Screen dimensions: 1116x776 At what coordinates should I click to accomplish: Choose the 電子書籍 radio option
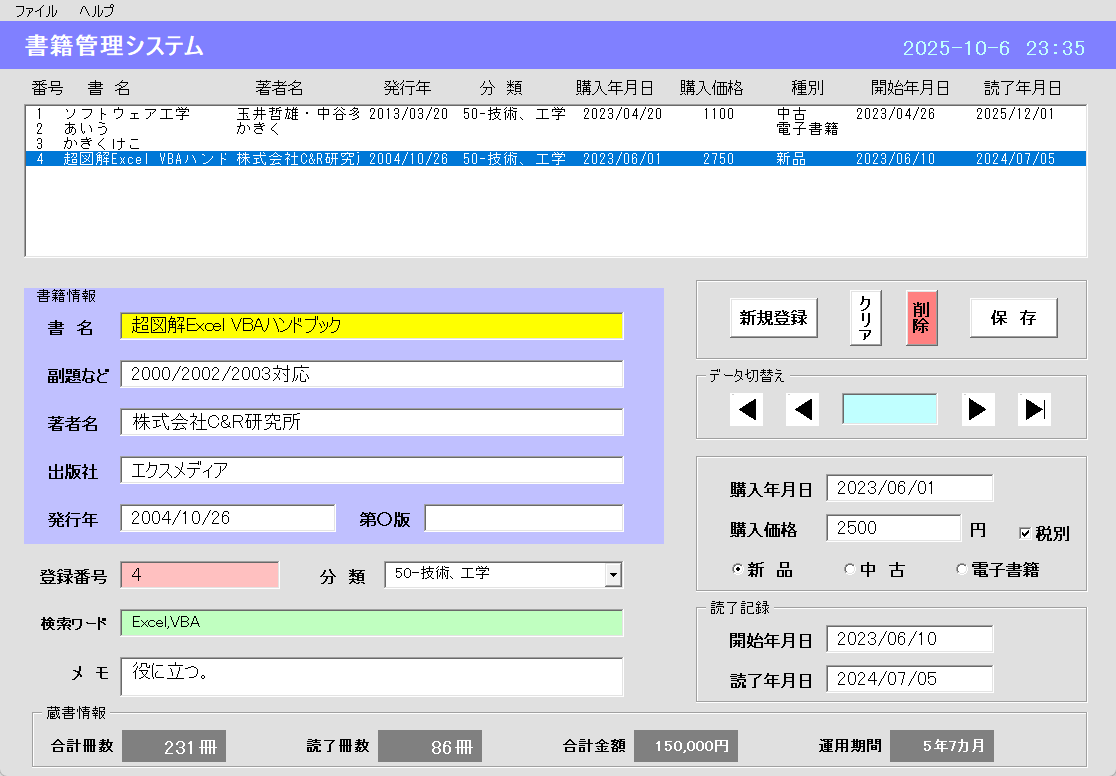(x=962, y=570)
